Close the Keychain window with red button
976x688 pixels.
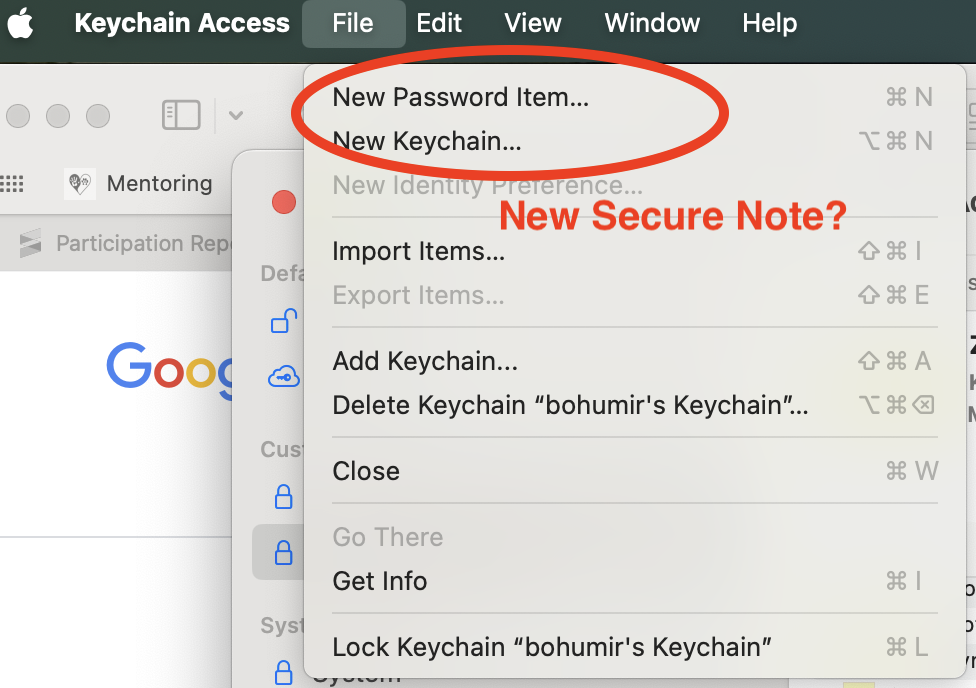tap(284, 202)
